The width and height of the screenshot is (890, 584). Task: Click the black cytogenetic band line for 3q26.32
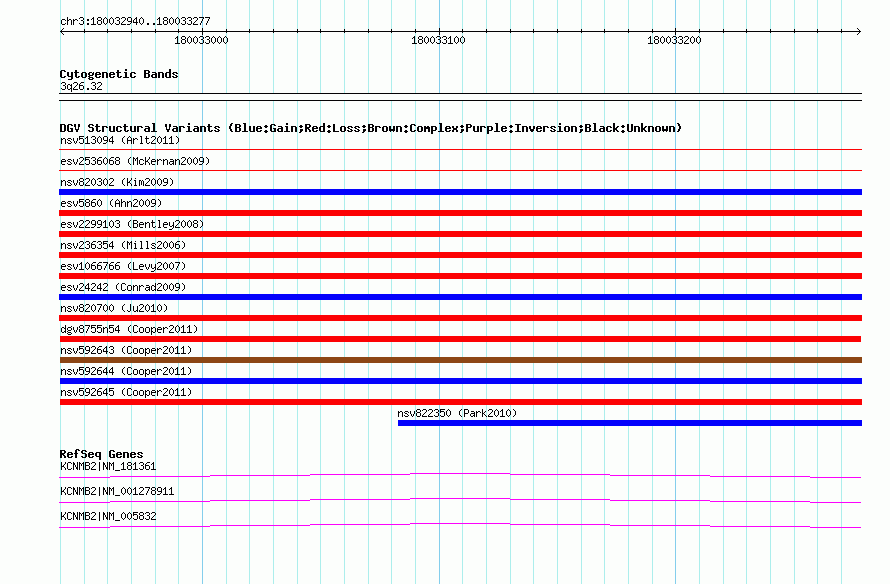pyautogui.click(x=460, y=97)
